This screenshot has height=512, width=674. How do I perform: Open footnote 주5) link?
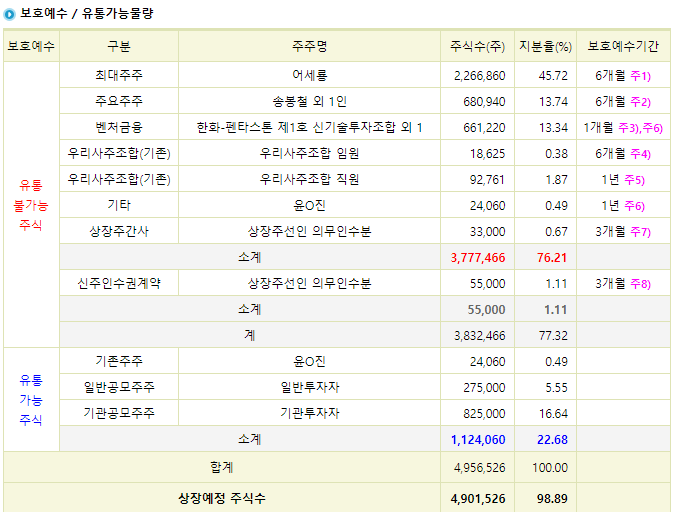click(634, 180)
